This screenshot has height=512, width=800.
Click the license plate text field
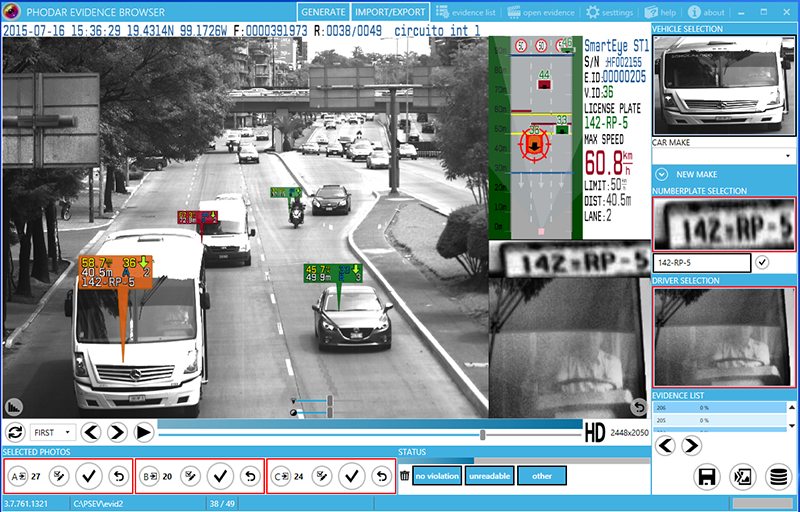click(702, 263)
